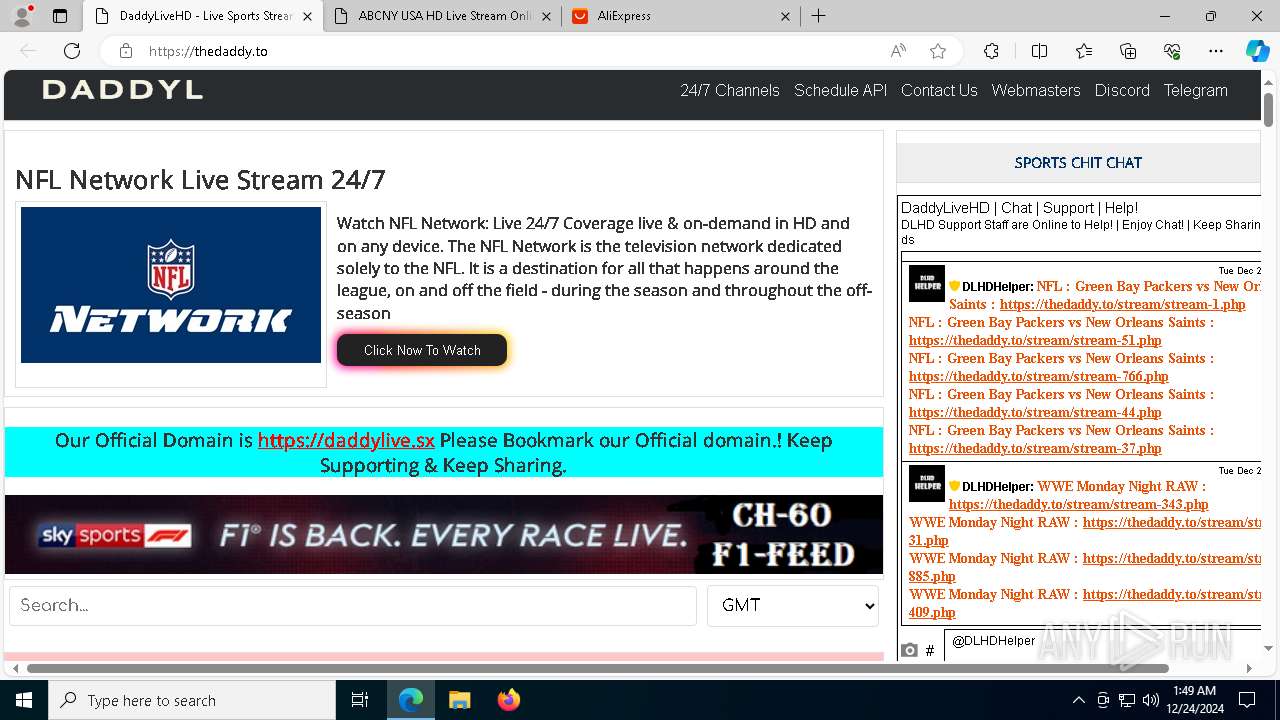Open 24/7 Channels menu item
The width and height of the screenshot is (1280, 720).
click(x=730, y=90)
